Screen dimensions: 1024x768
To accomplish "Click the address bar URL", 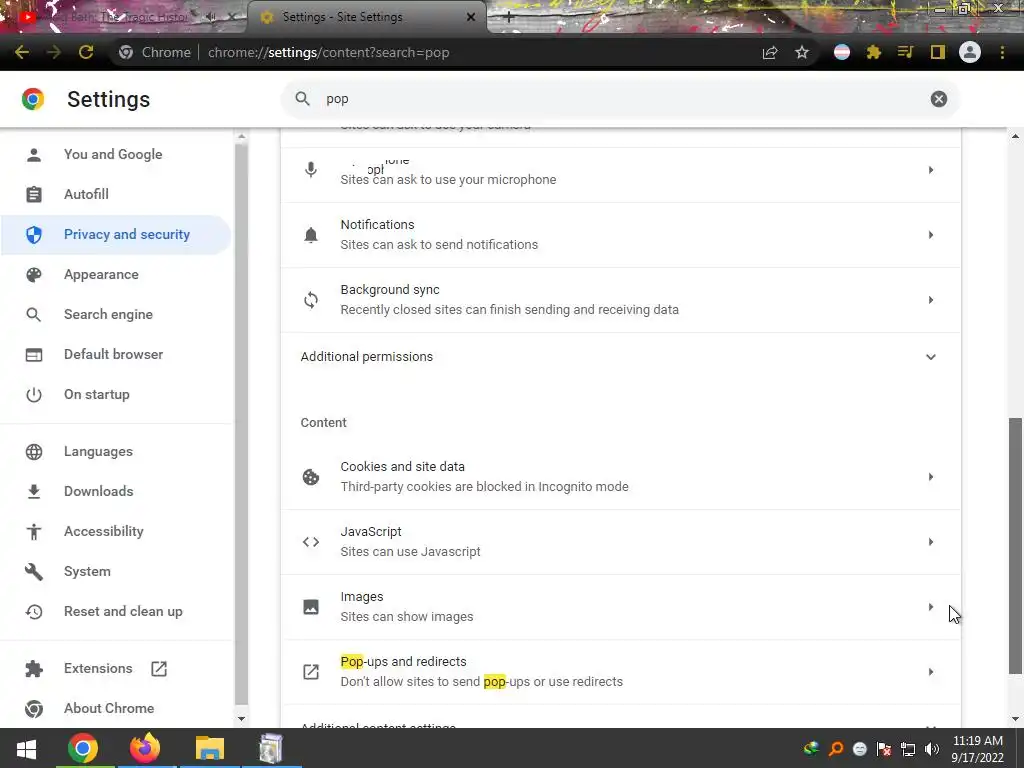I will click(328, 52).
